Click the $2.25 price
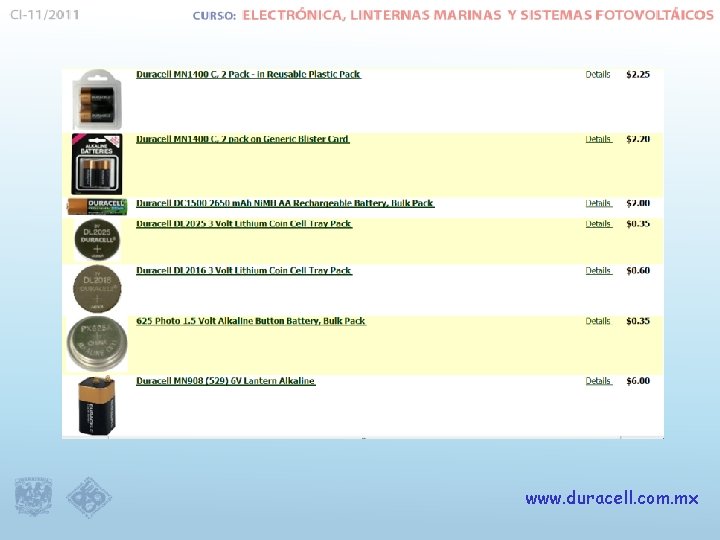Screen dimensions: 720x540 [x=638, y=75]
